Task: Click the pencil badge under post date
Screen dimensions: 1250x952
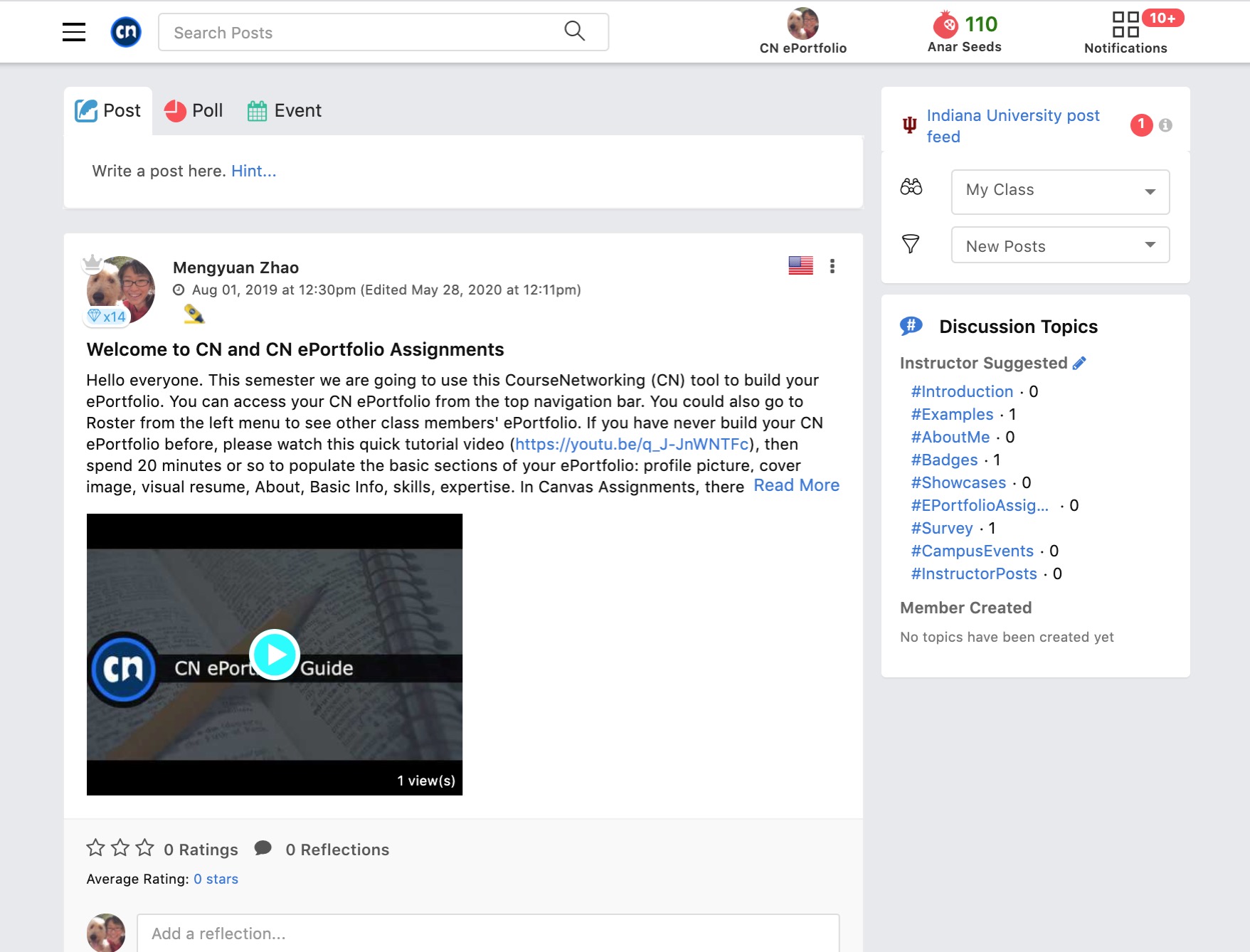Action: point(194,314)
